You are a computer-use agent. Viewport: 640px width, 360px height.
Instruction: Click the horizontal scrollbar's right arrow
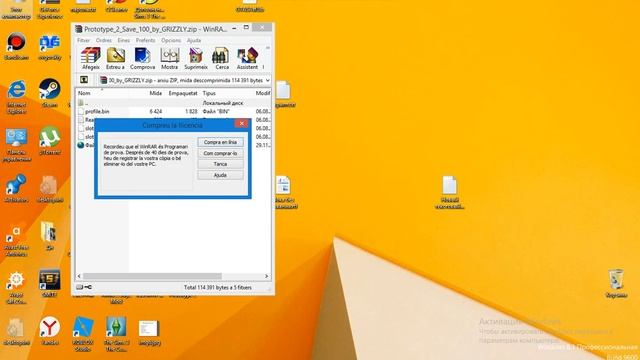267,276
